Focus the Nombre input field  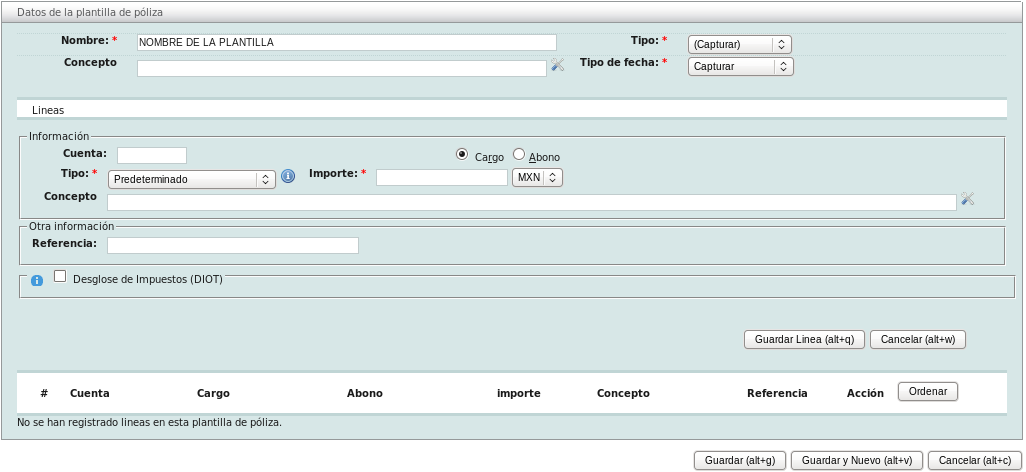click(x=346, y=43)
